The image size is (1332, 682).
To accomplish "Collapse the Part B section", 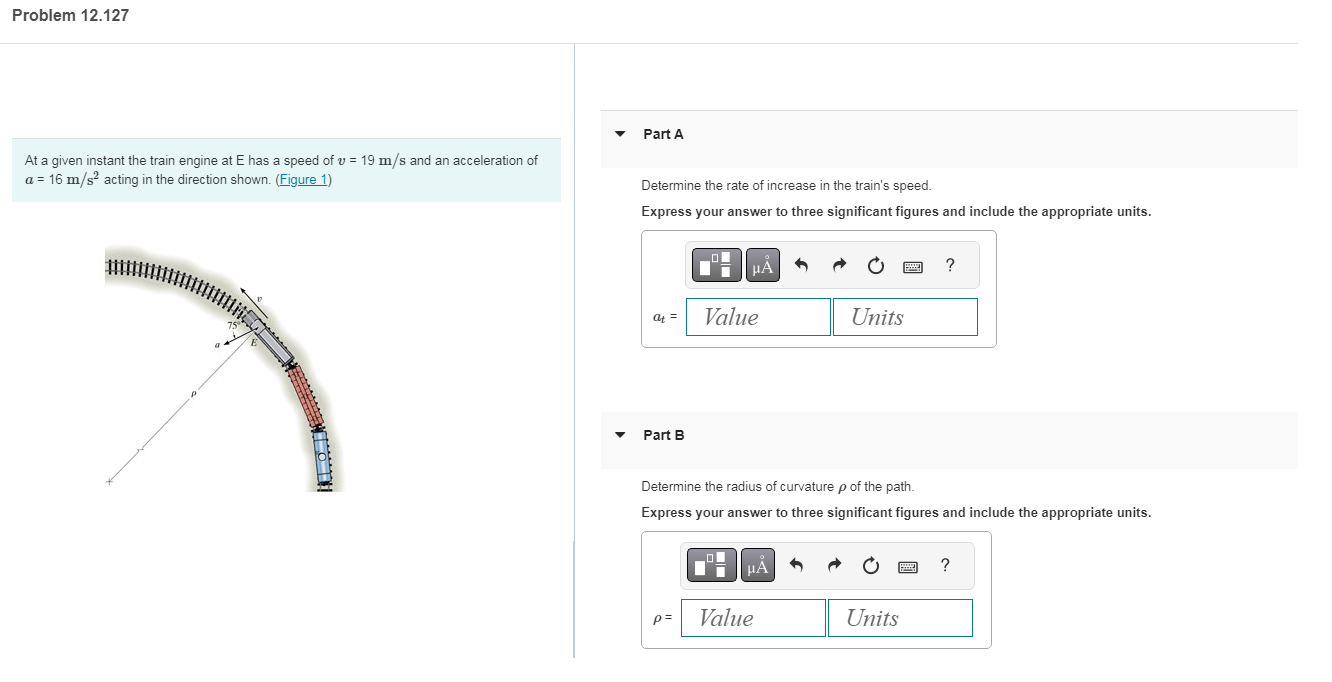I will (620, 435).
